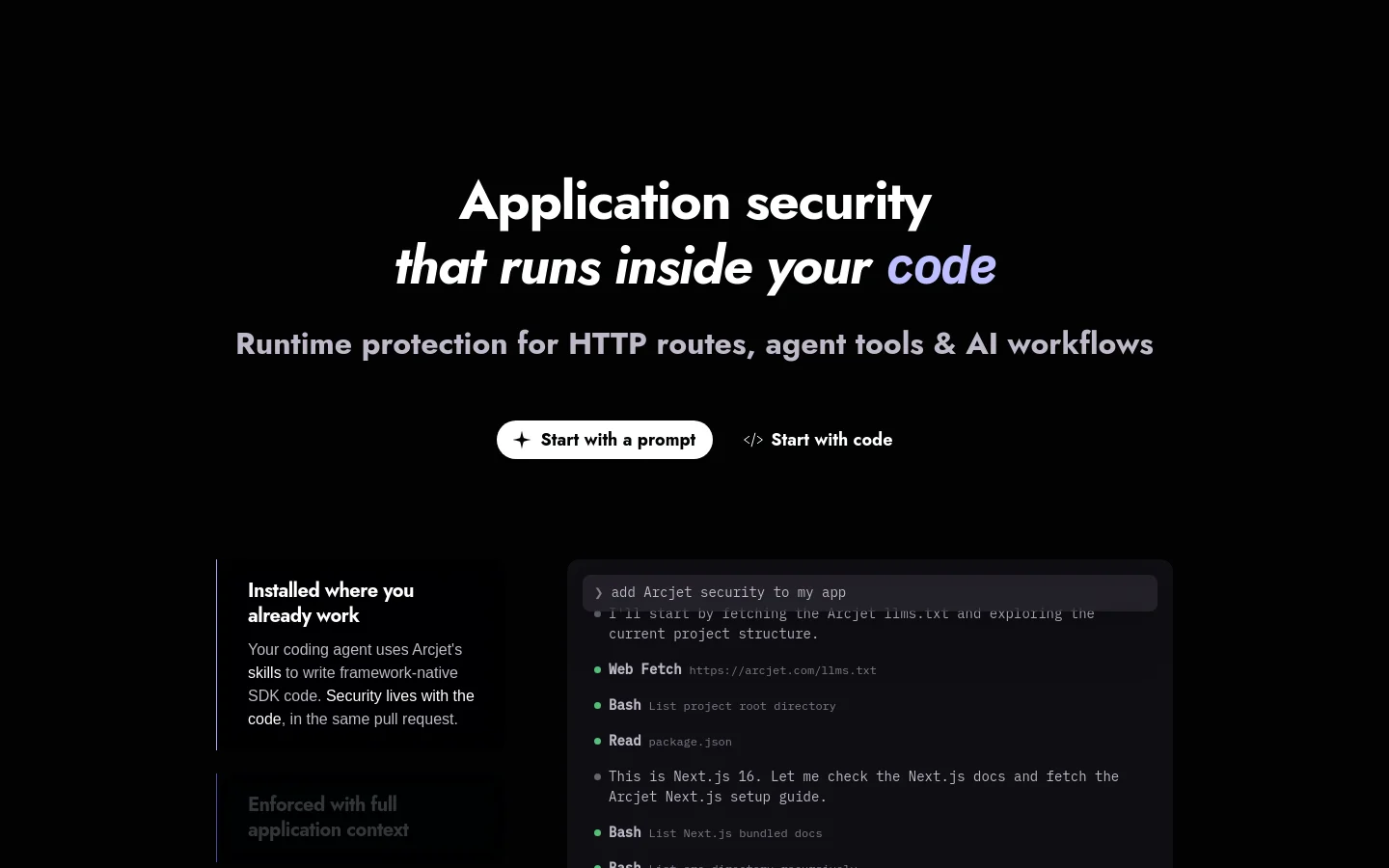This screenshot has width=1389, height=868.
Task: Click the code brackets icon
Action: point(753,440)
